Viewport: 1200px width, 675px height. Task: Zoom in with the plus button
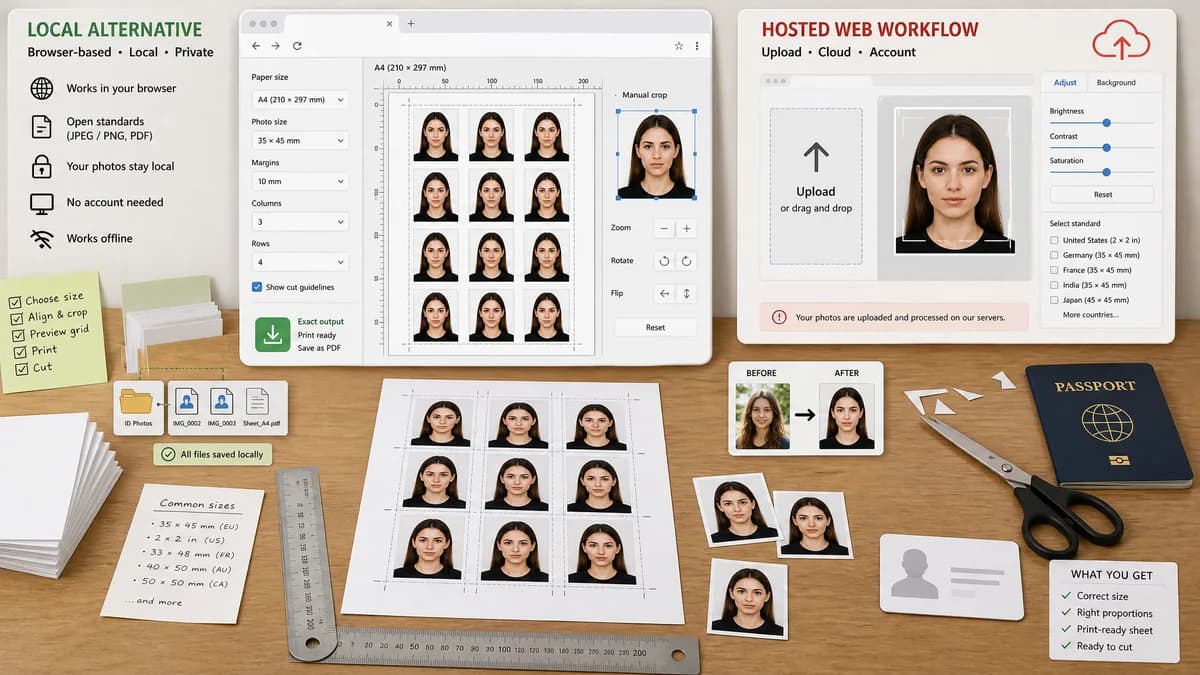[687, 229]
